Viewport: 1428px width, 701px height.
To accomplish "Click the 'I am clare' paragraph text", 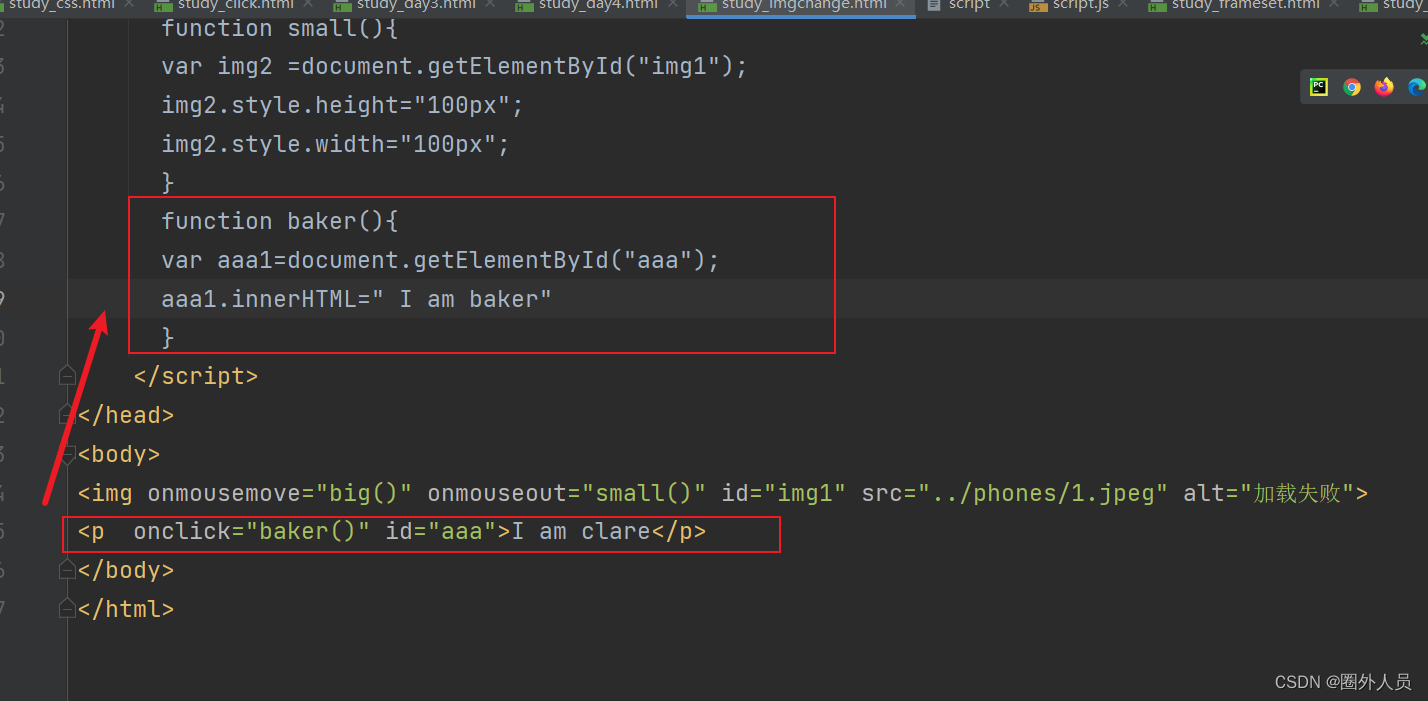I will point(581,532).
